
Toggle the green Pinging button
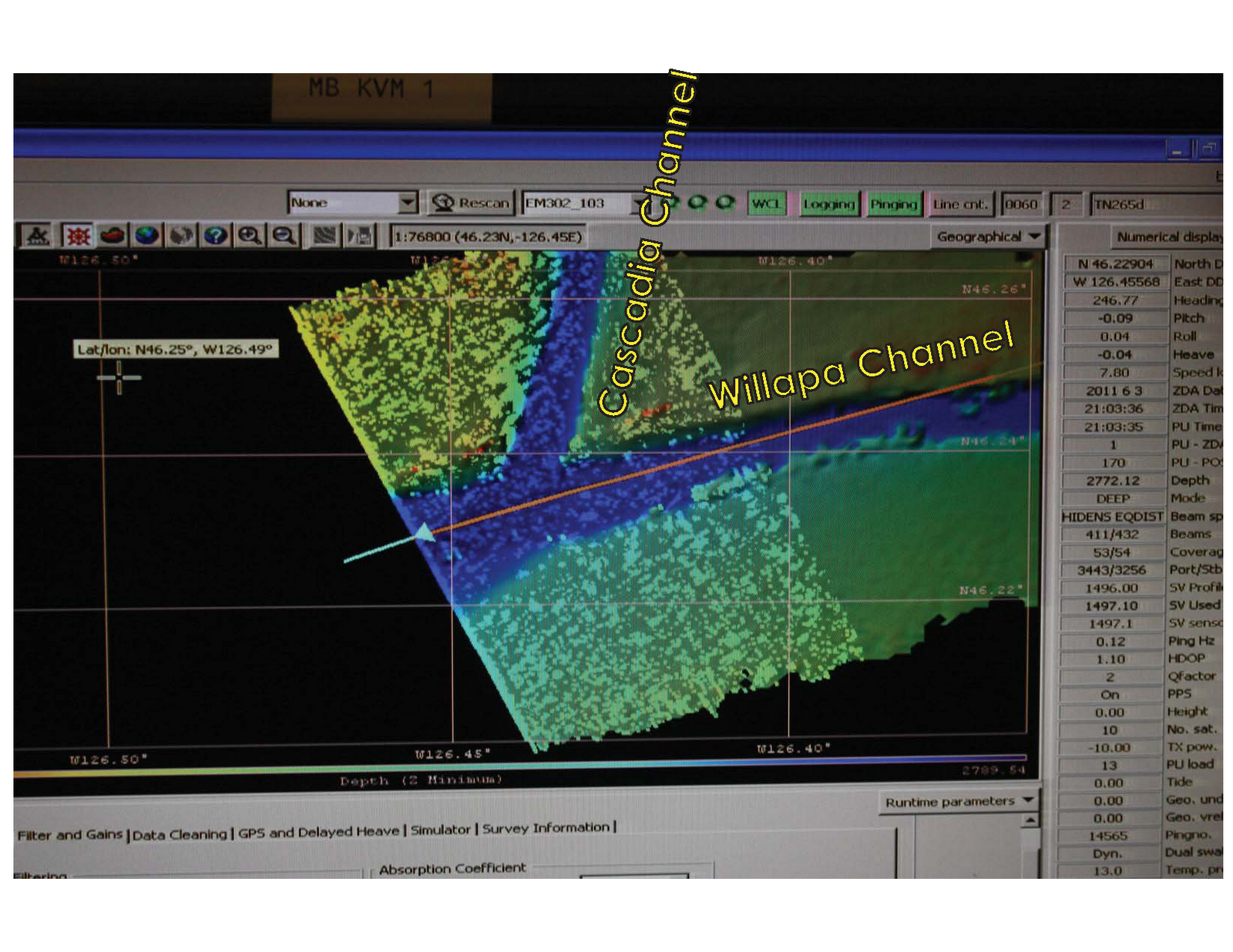point(893,204)
